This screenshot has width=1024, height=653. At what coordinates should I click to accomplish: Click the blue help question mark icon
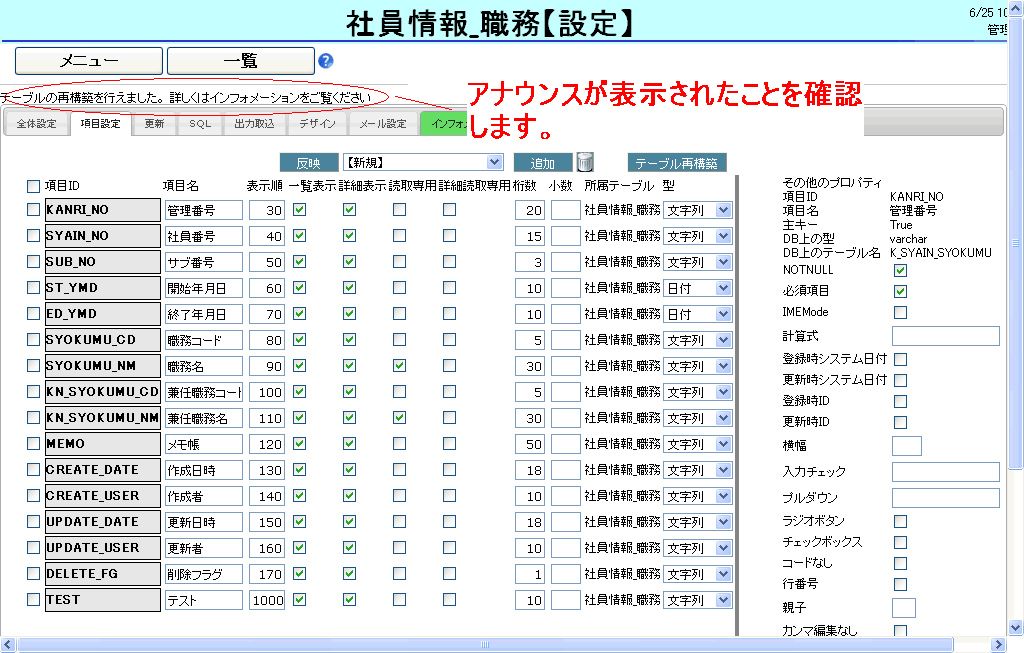(325, 61)
